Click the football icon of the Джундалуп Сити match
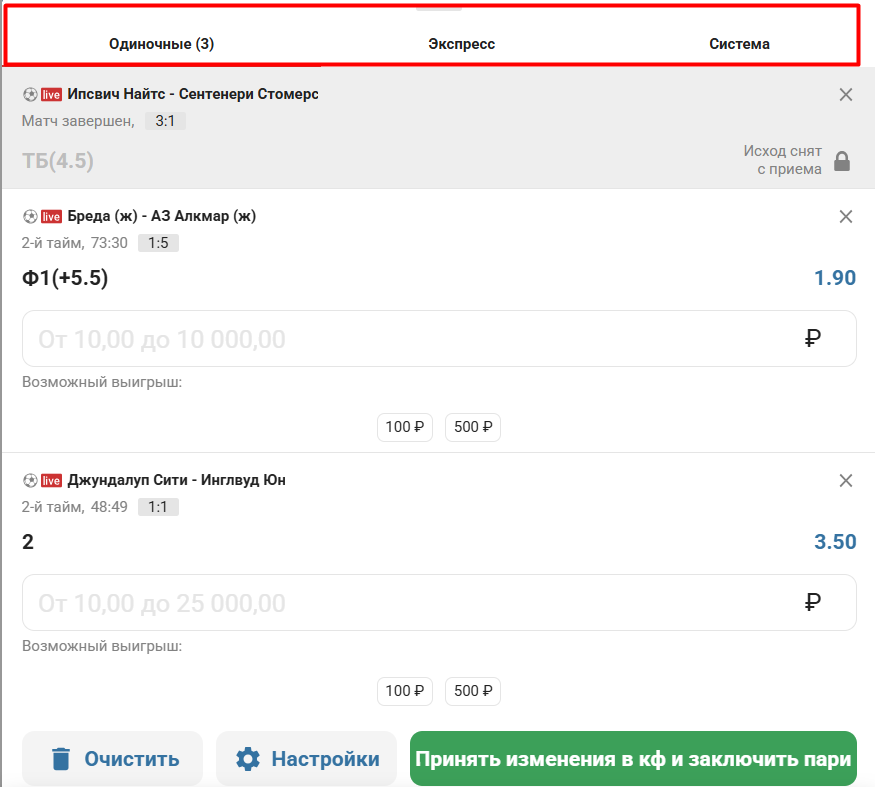Screen dimensions: 875x787 pyautogui.click(x=30, y=480)
